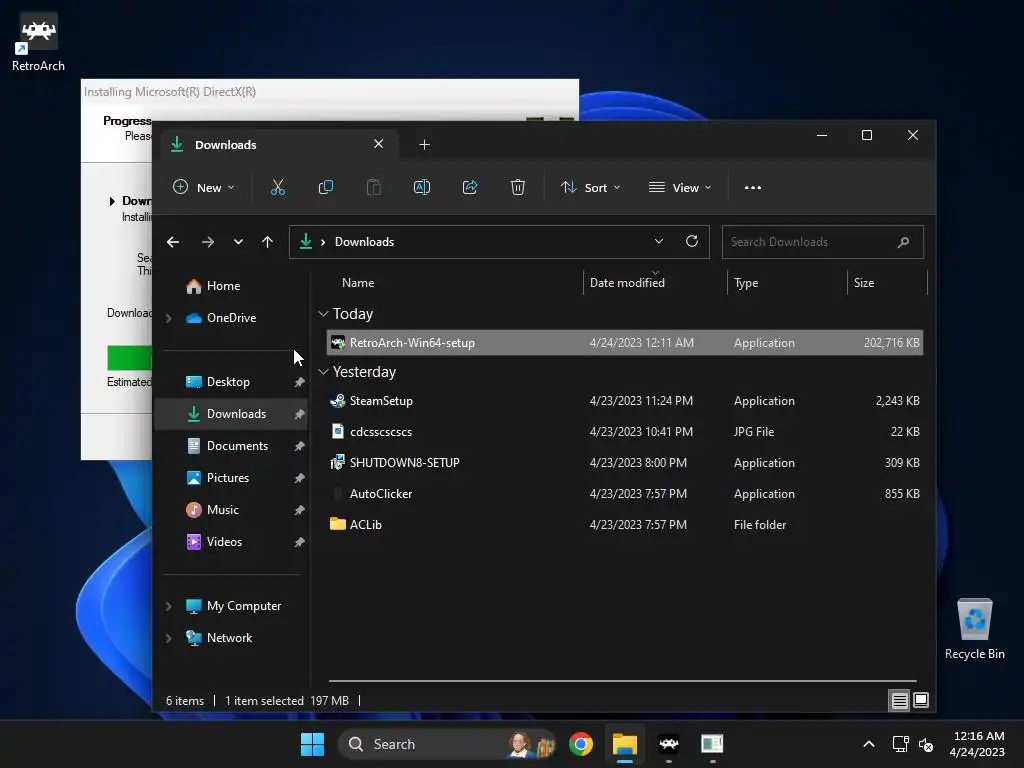Unpin Desktop from quick access

click(x=299, y=382)
